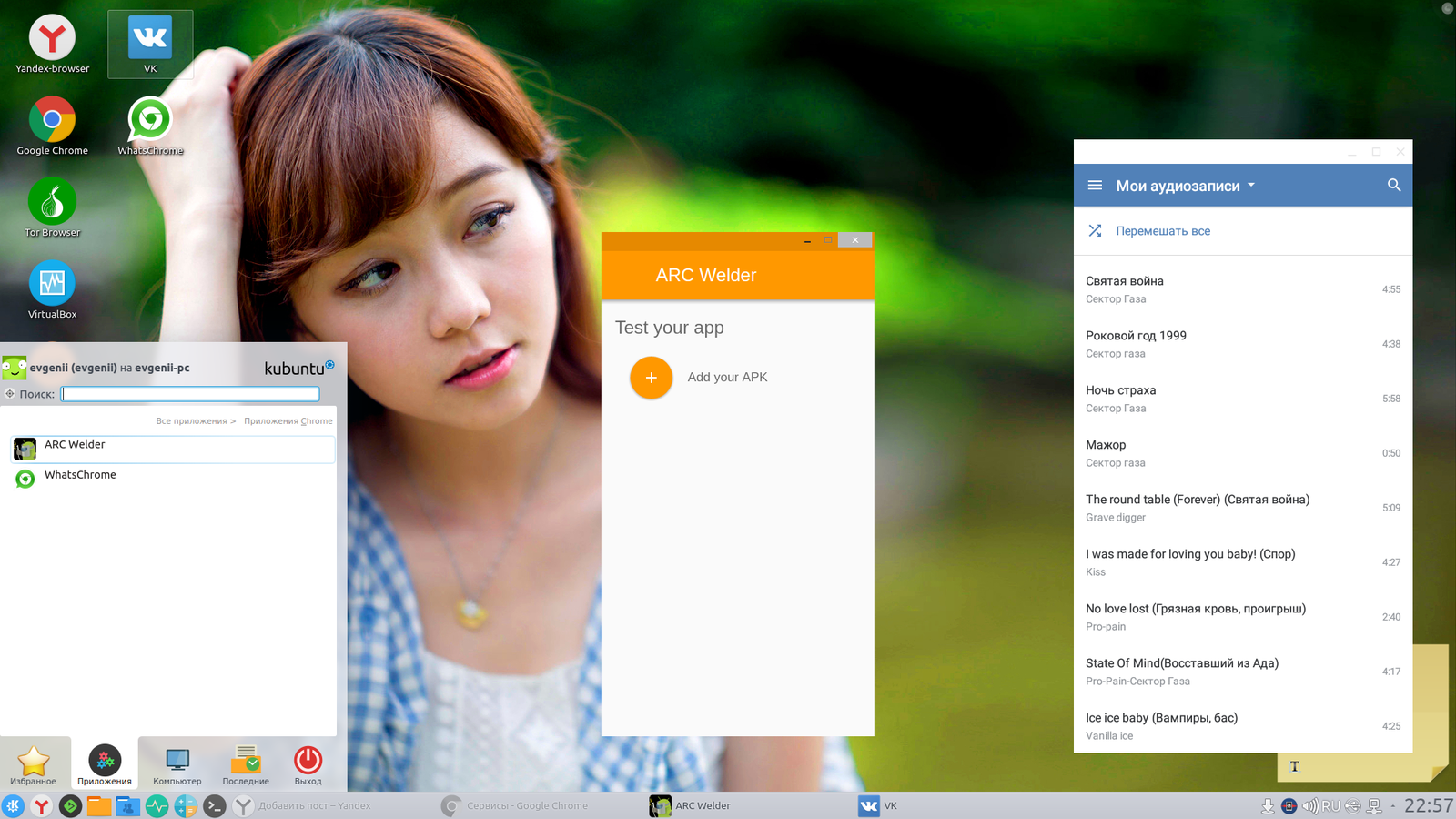
Task: Play the track Роковой год 1999
Action: (1243, 344)
